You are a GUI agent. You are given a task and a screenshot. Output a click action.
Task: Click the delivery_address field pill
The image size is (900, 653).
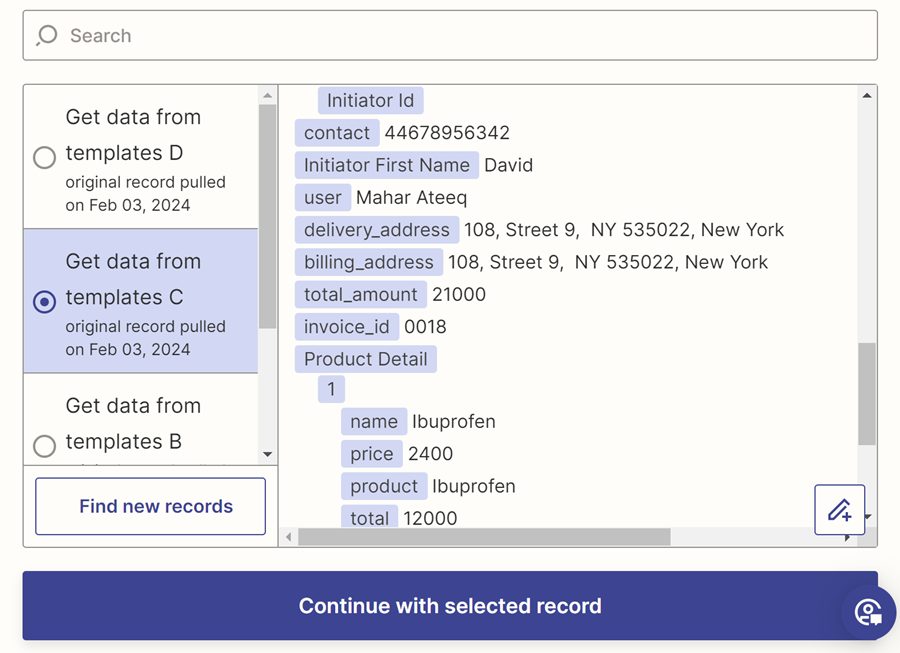click(376, 229)
